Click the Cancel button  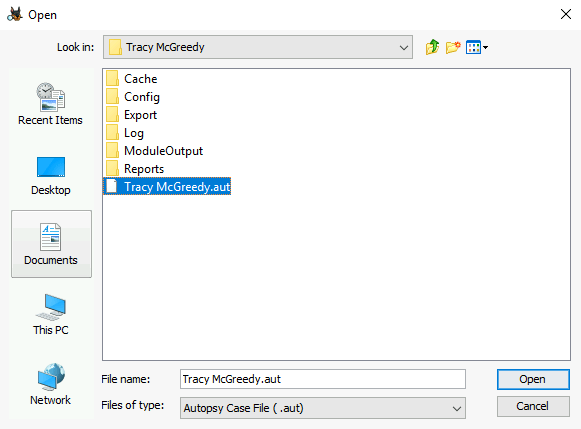pyautogui.click(x=533, y=406)
